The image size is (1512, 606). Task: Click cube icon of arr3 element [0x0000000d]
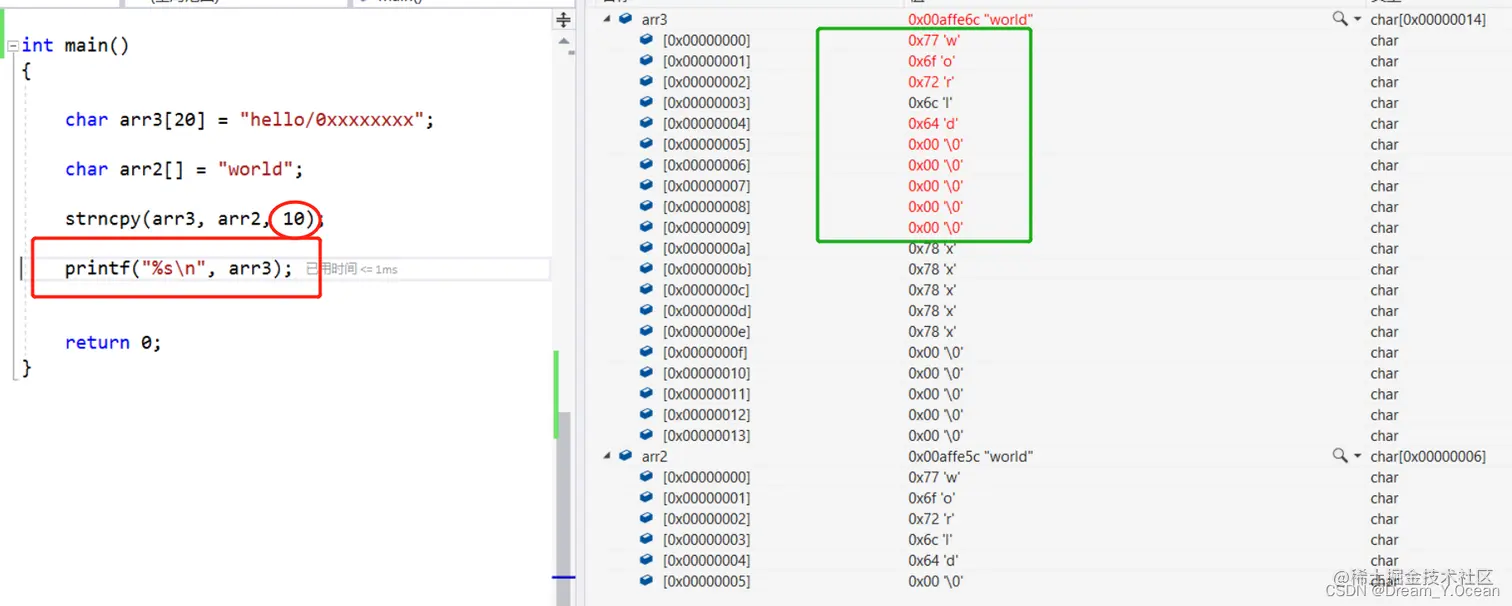pos(647,311)
